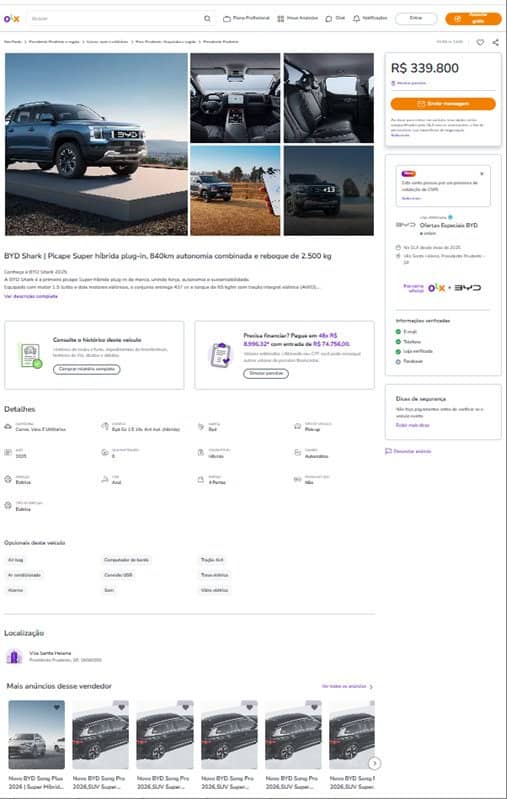
Task: Click Ver descrição completa link
Action: click(31, 296)
